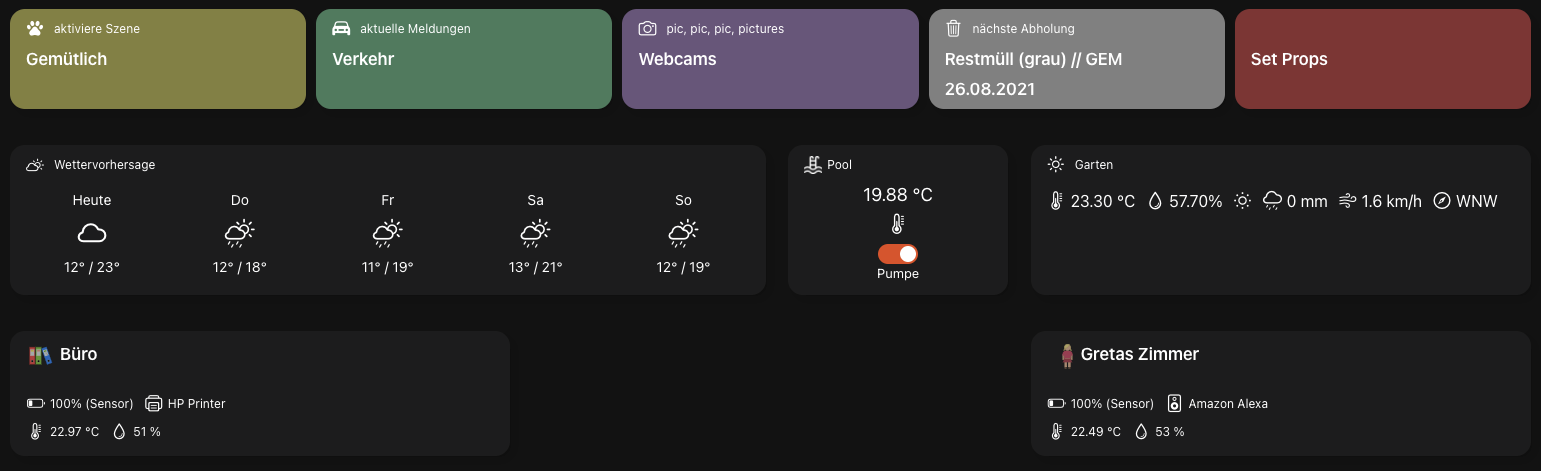Toggle the Pool Pumpe switch
The image size is (1541, 471).
897,254
